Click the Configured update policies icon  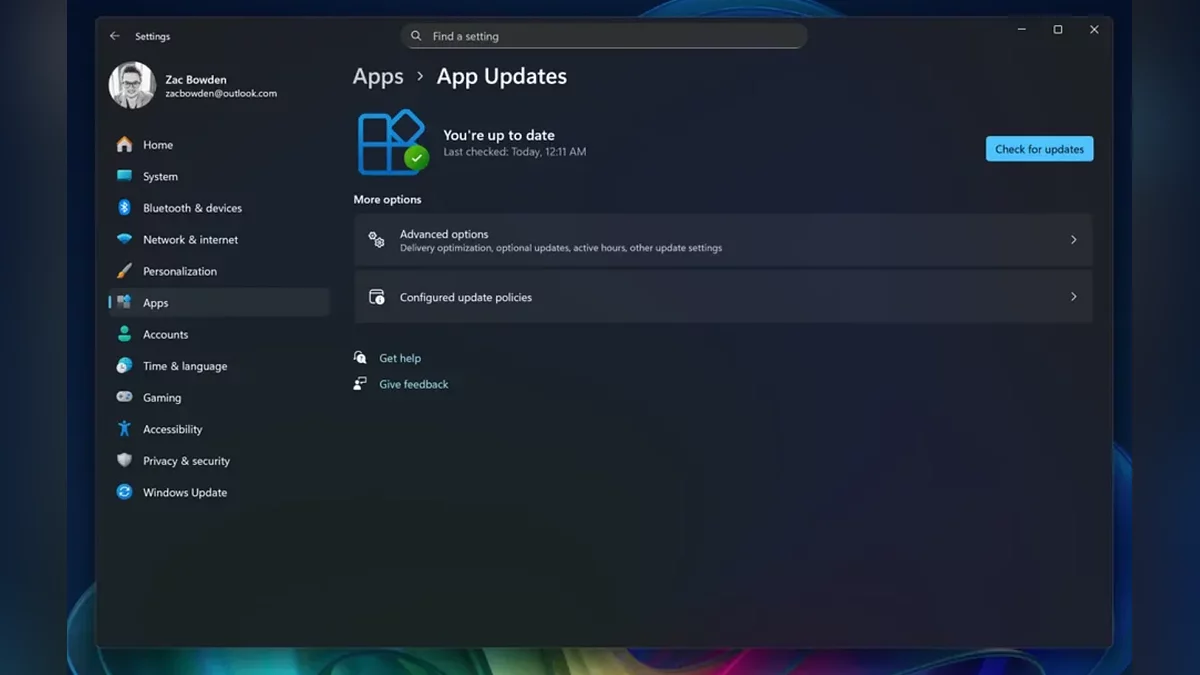(x=376, y=297)
